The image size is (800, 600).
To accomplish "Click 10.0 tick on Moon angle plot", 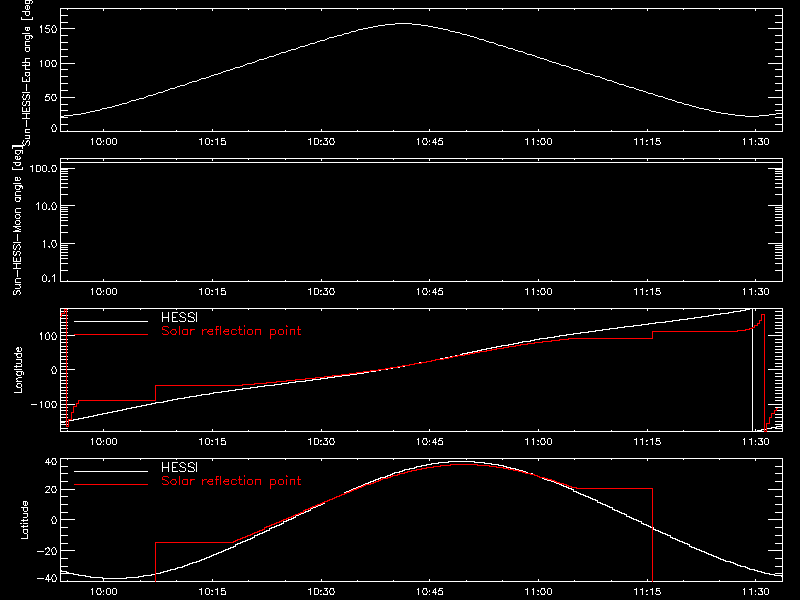I will point(46,207).
